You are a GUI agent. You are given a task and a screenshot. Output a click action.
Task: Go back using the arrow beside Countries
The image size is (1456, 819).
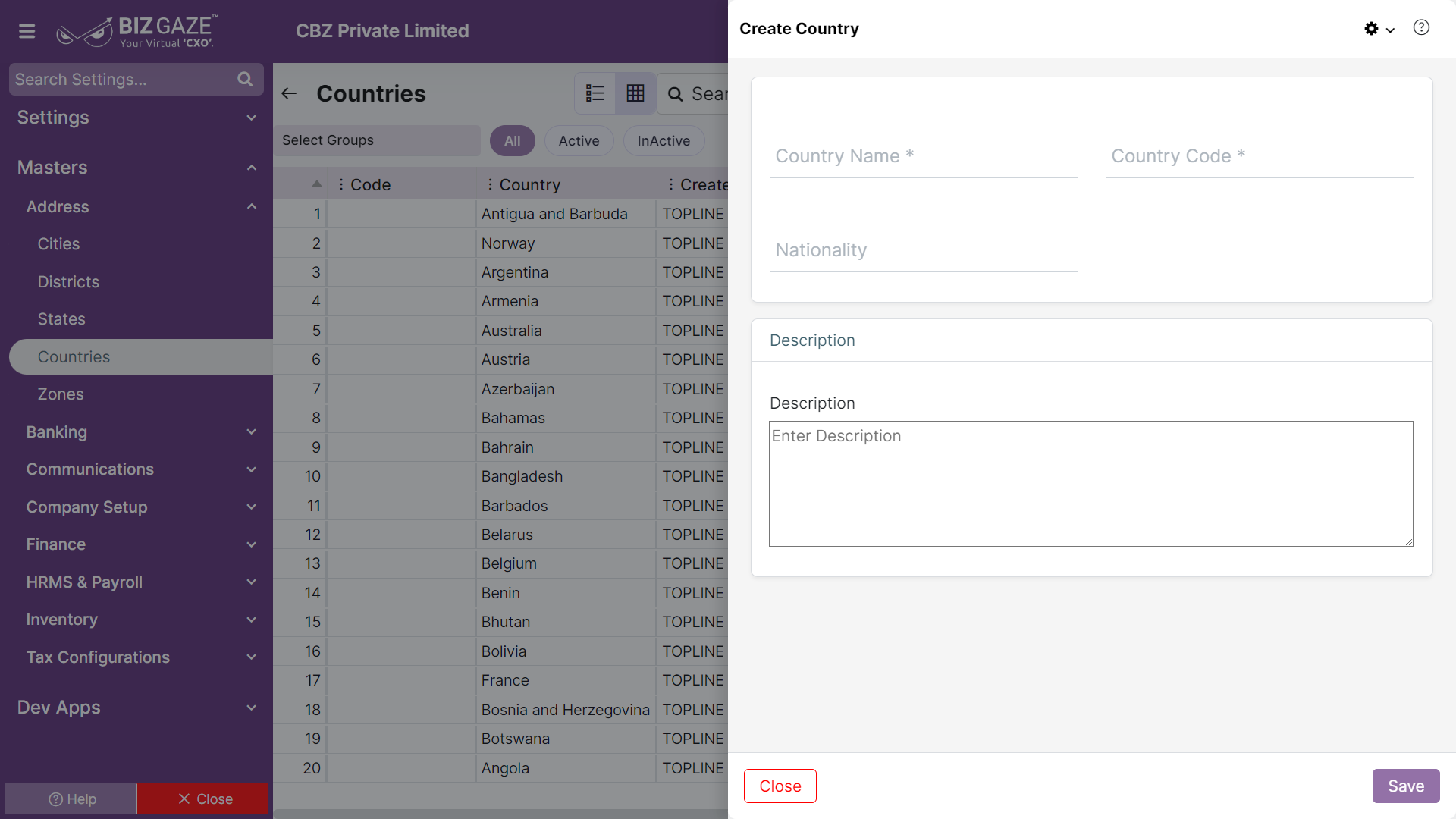[x=289, y=93]
